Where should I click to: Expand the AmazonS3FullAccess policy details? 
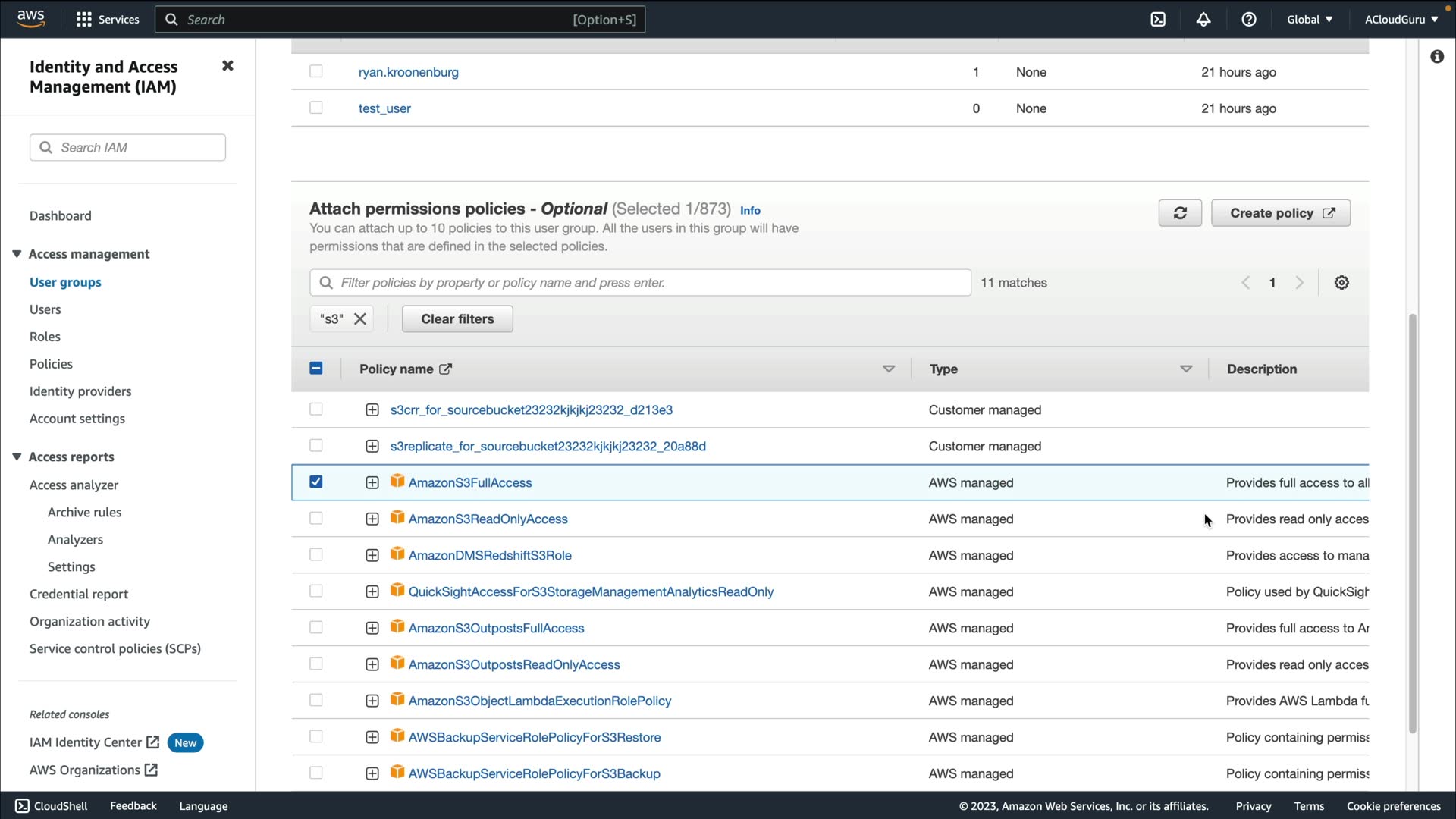coord(372,483)
